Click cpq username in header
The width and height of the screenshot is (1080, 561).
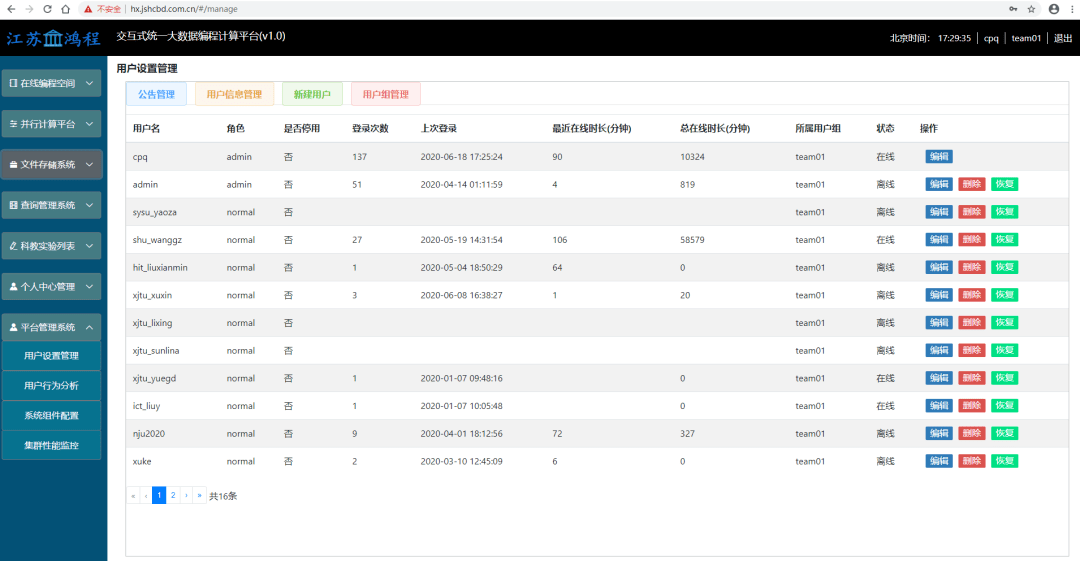[x=991, y=39]
